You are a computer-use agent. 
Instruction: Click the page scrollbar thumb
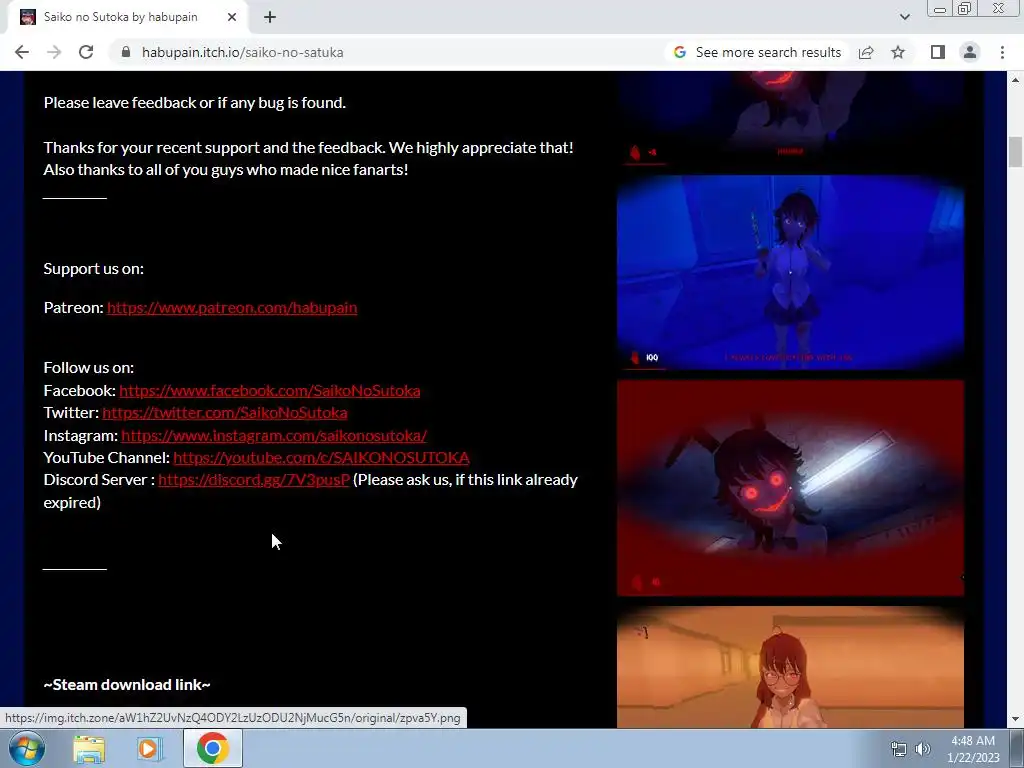[x=1015, y=152]
